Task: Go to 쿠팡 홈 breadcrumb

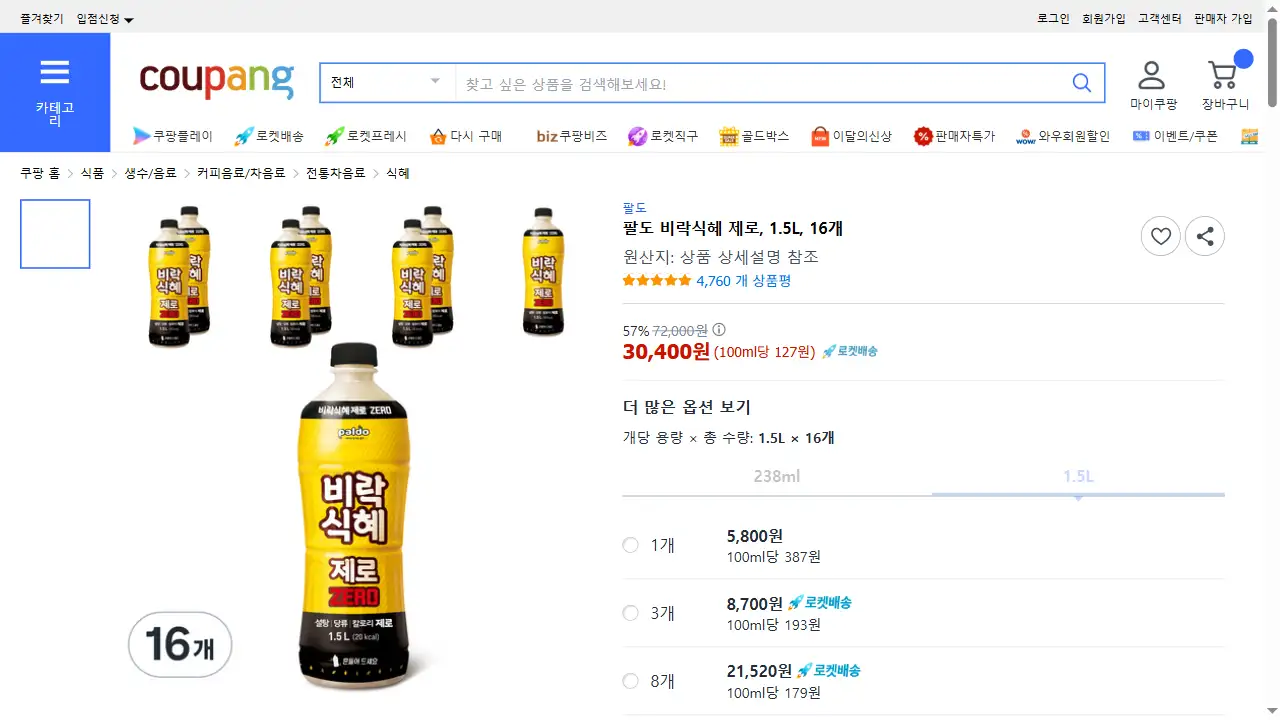Action: click(40, 173)
